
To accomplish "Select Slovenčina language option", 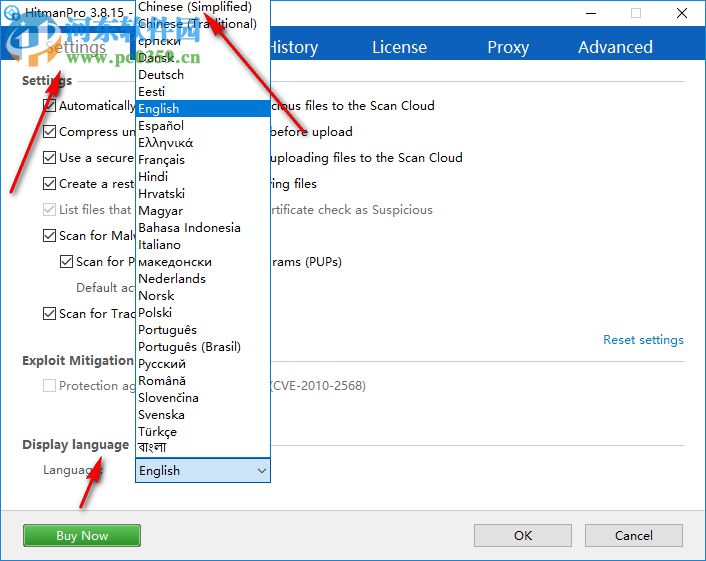I will (203, 398).
